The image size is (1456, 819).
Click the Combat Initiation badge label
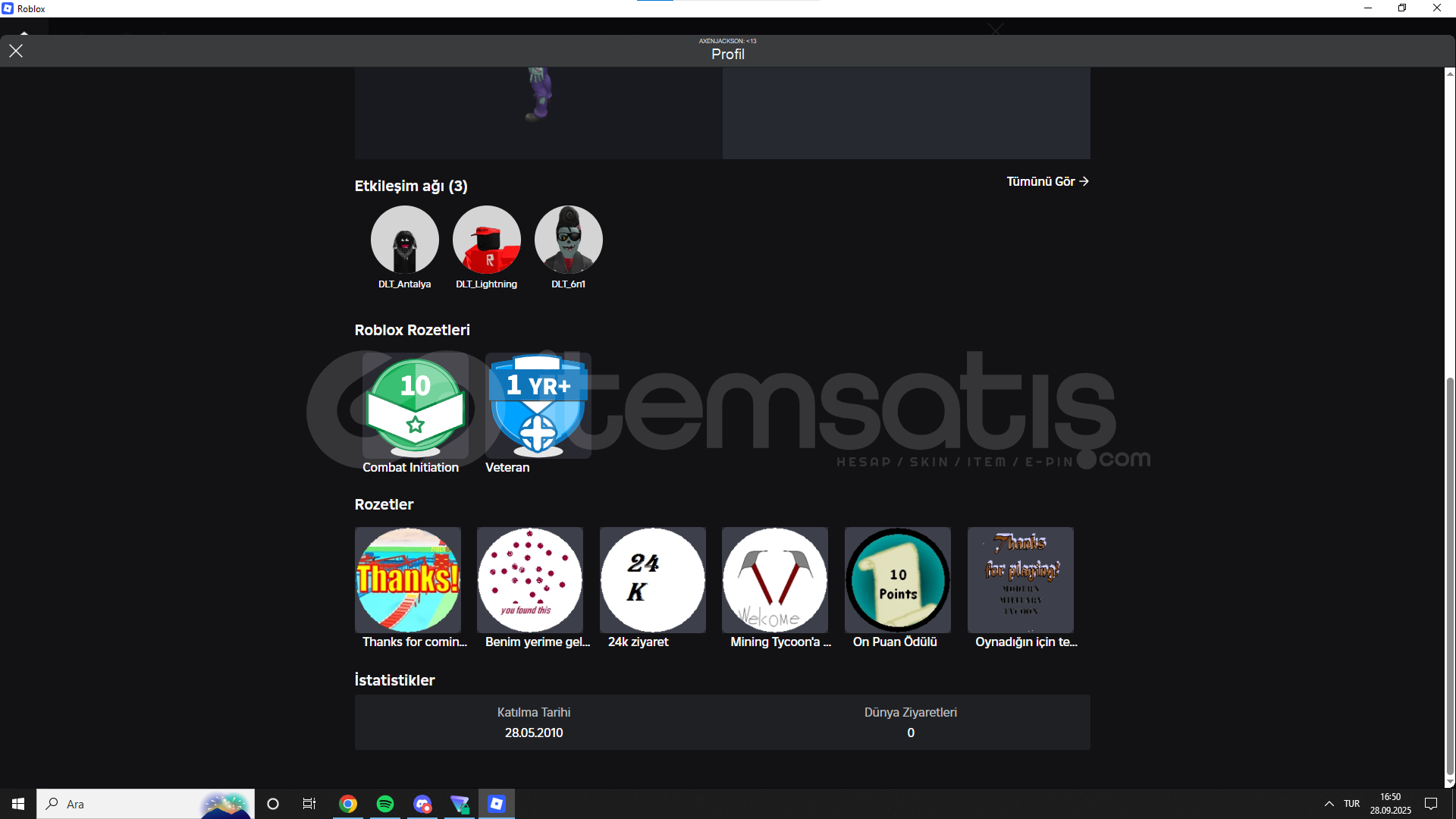pos(410,468)
